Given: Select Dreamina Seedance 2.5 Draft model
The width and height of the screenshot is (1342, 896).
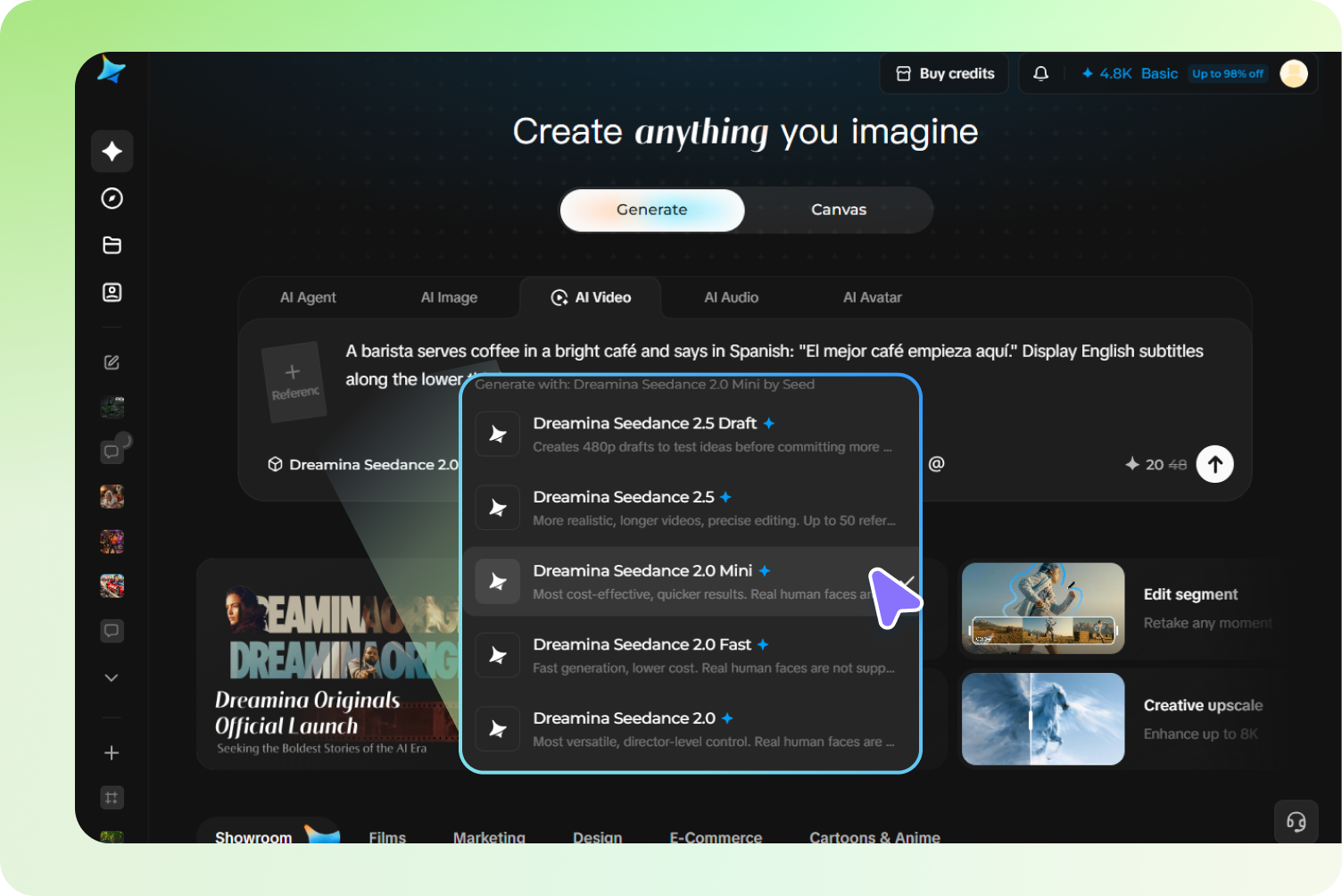Looking at the screenshot, I should [691, 435].
